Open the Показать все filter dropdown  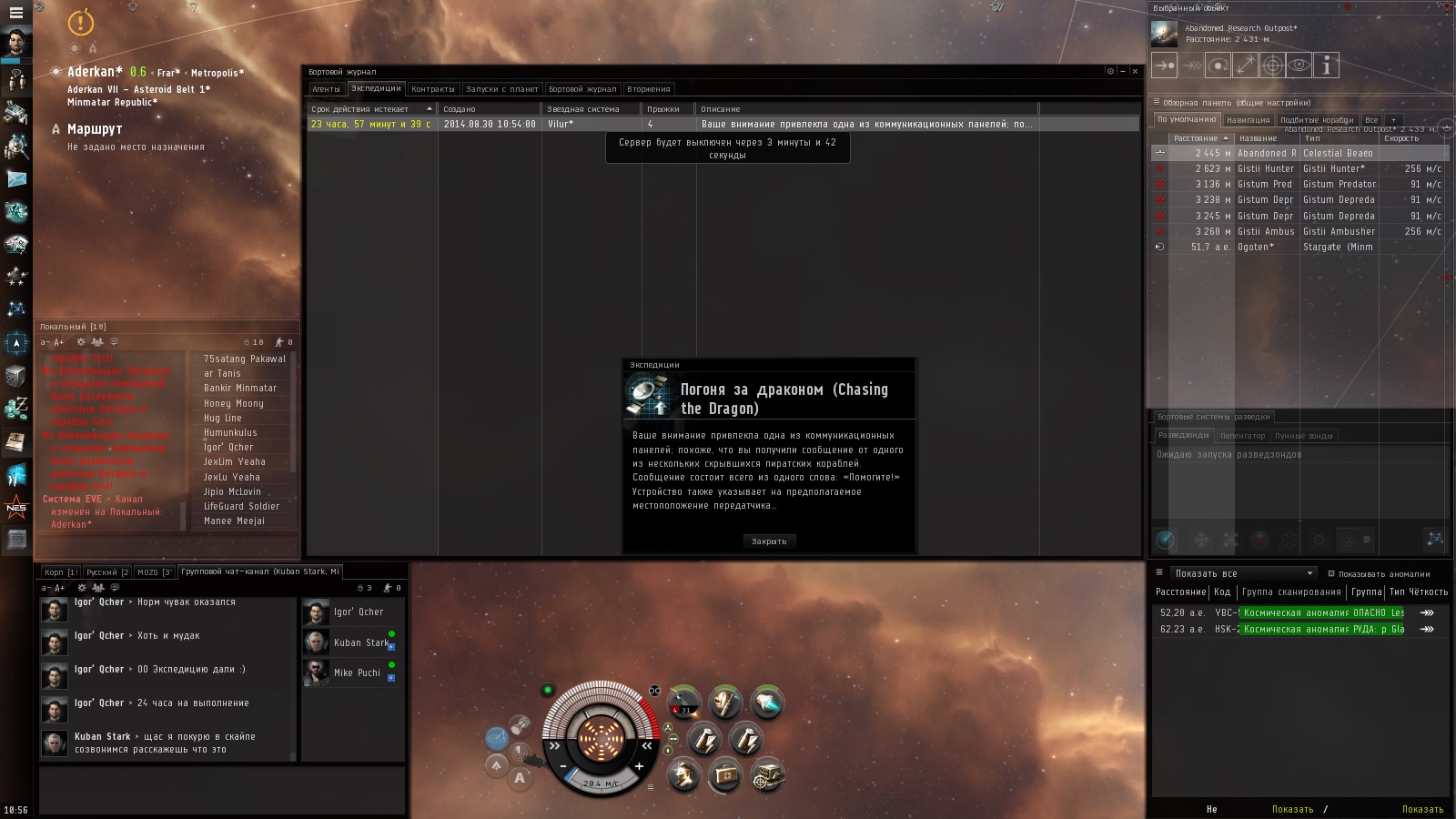point(1243,573)
